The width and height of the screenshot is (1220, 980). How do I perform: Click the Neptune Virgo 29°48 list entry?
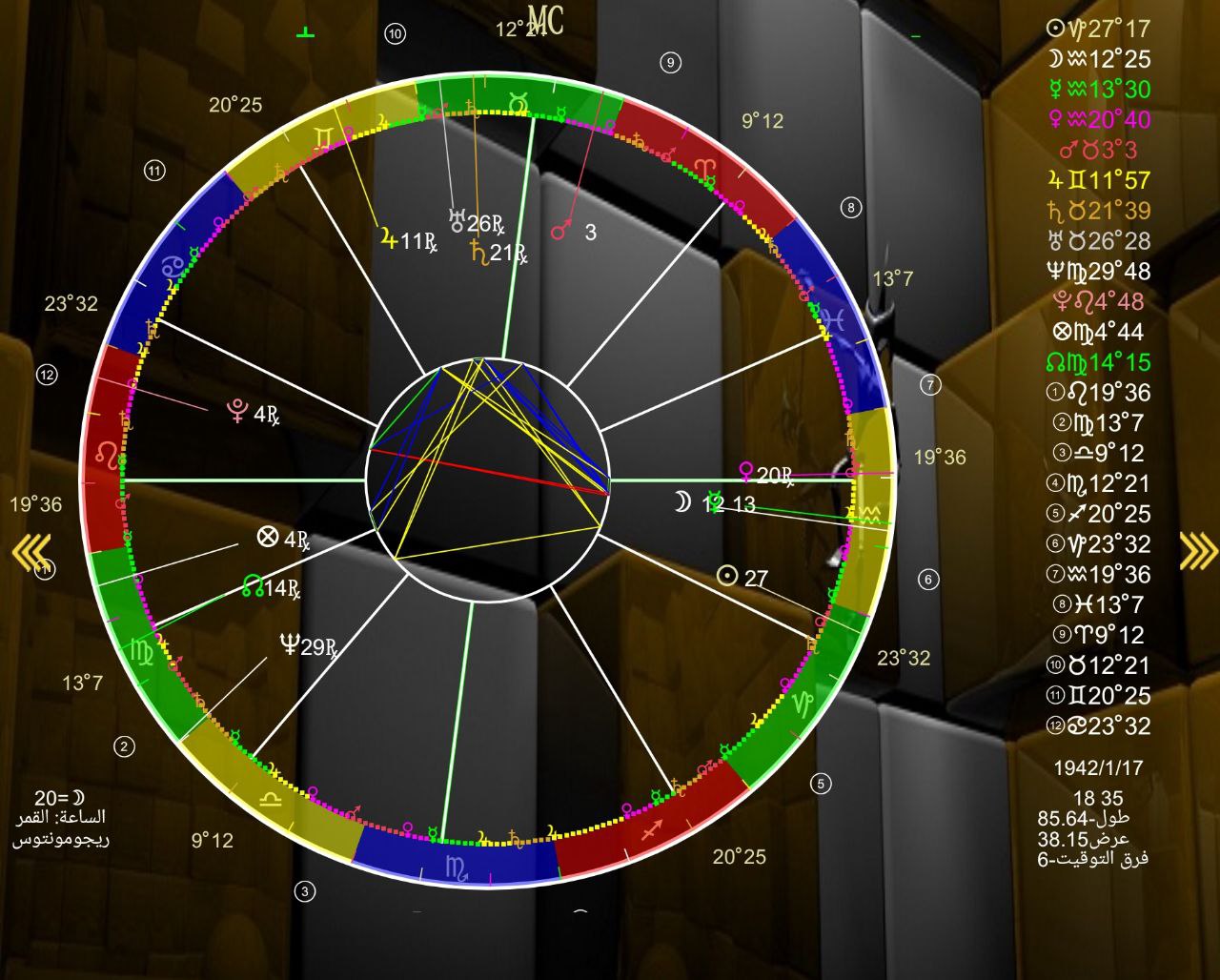[x=1098, y=272]
